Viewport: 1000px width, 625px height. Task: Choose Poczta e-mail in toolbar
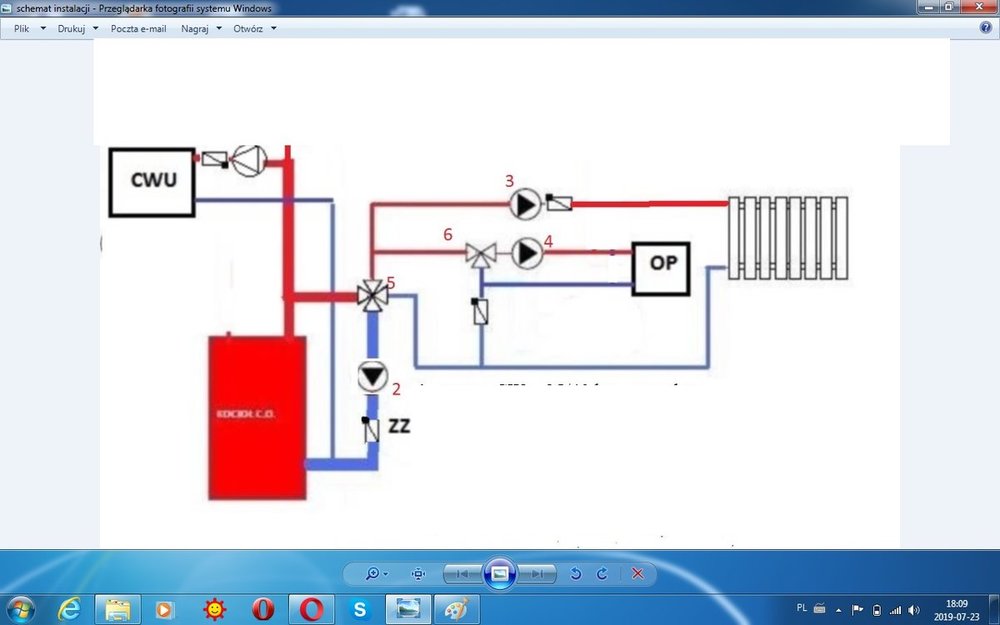click(138, 29)
